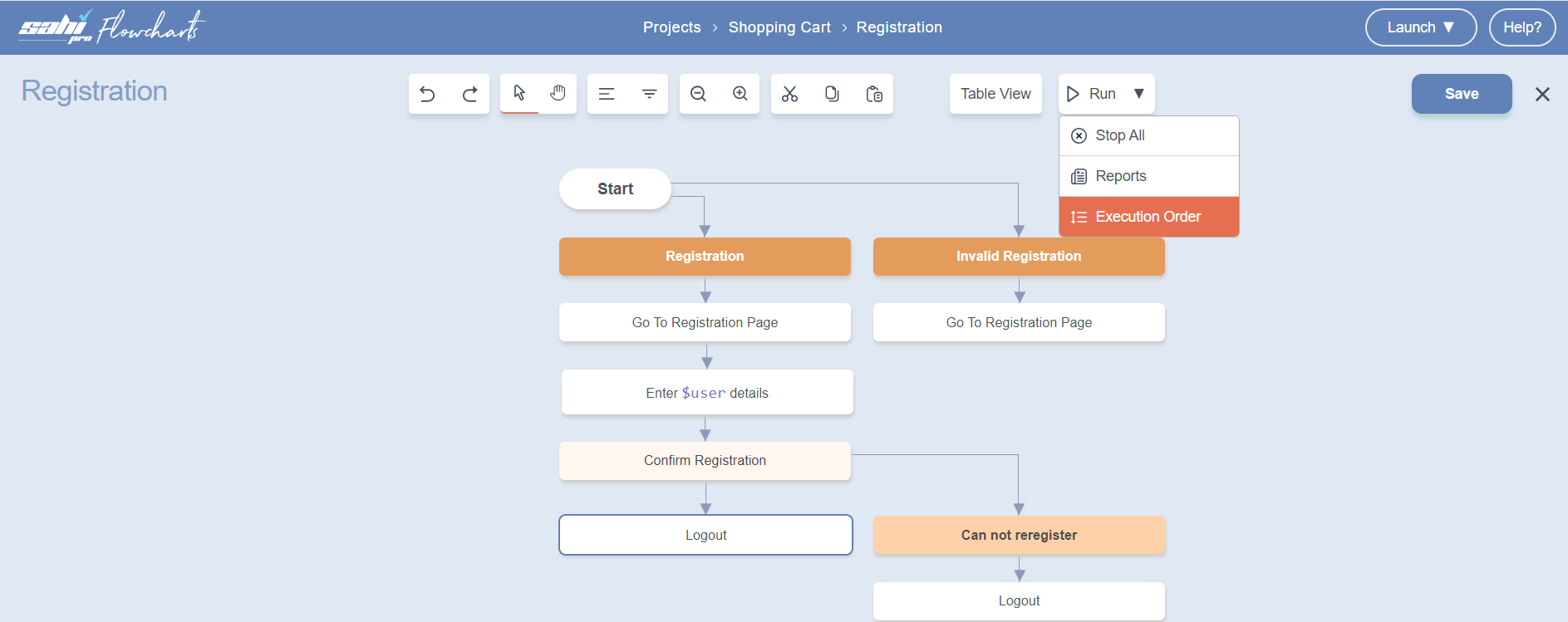Save the flowchart

[1461, 94]
